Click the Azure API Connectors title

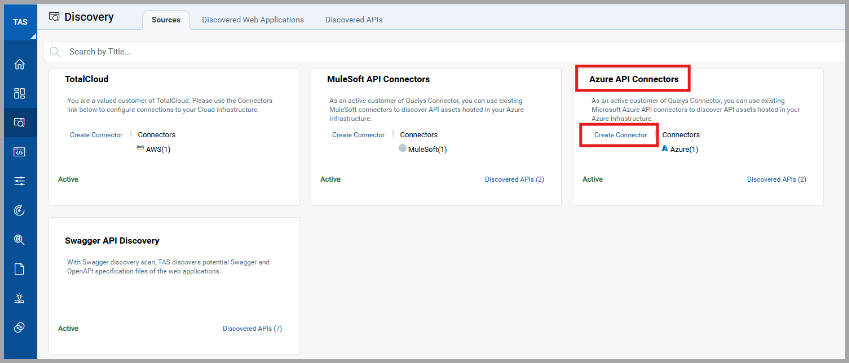(x=634, y=79)
